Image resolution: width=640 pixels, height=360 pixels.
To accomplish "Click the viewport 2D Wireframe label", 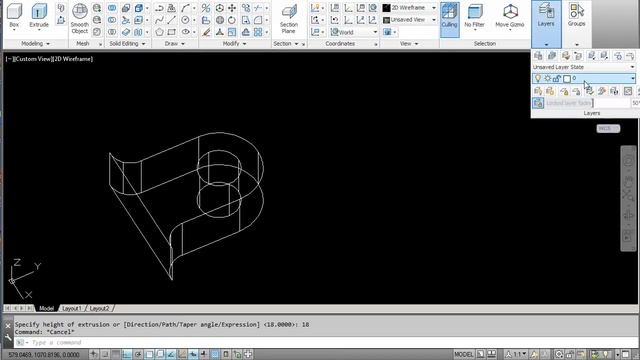I will coord(73,59).
